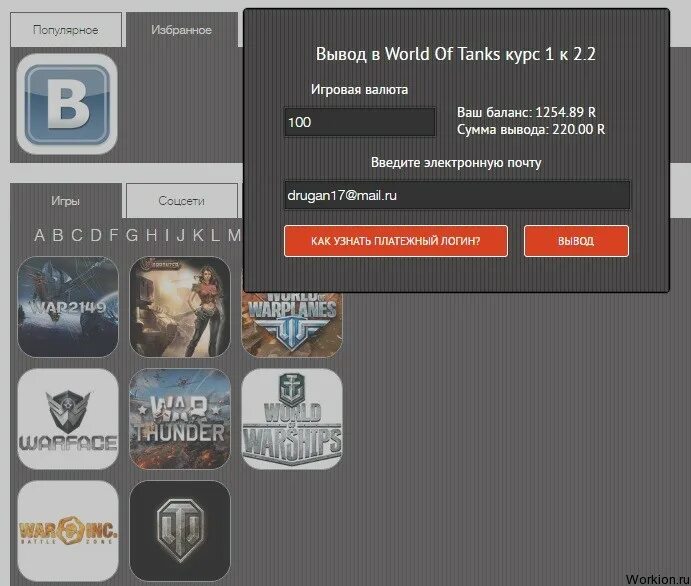Click the Вывод в World Of Tanks title

pyautogui.click(x=456, y=54)
